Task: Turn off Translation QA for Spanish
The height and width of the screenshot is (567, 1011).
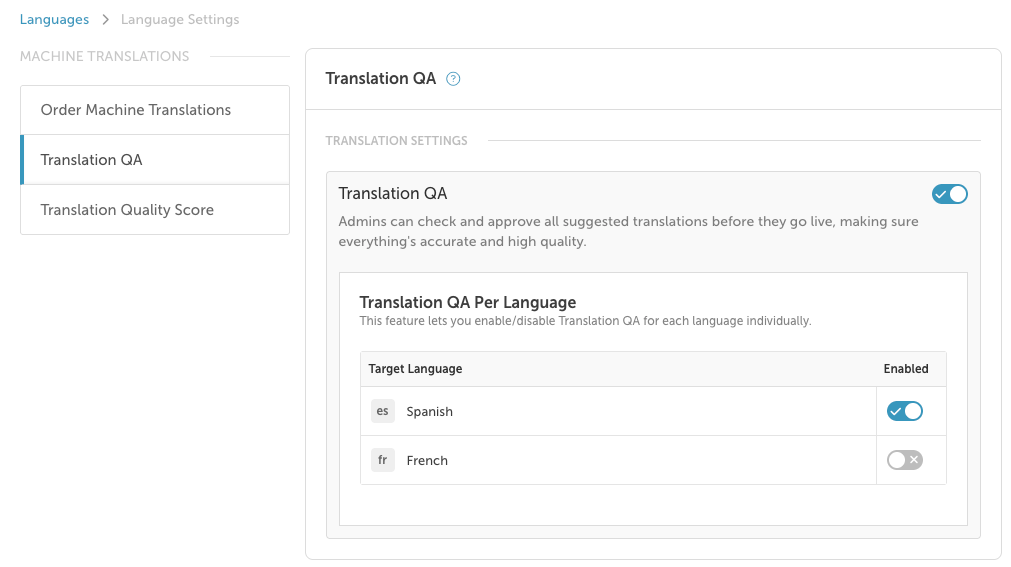Action: [x=905, y=411]
